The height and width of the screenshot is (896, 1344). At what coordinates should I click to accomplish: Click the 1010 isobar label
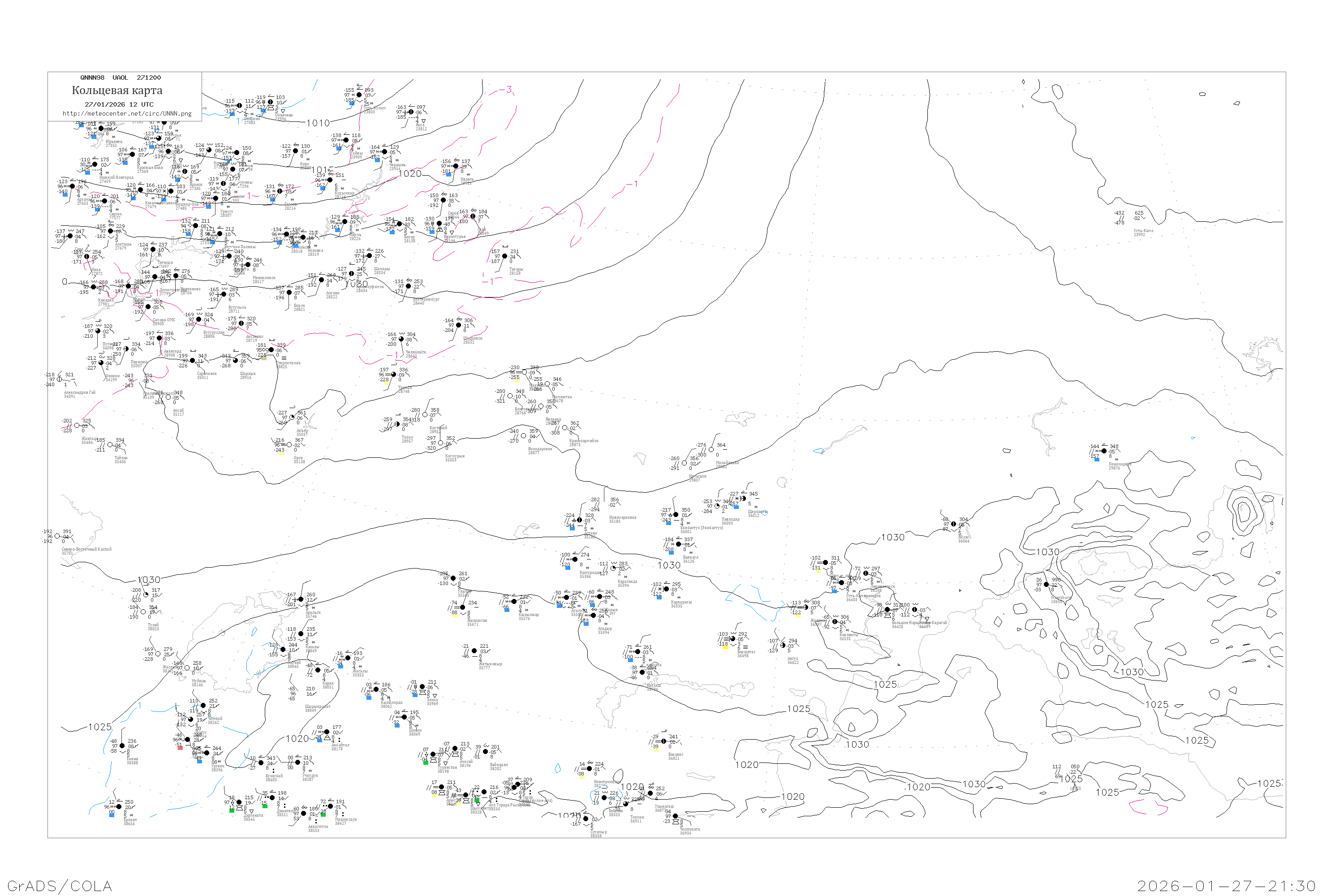318,123
